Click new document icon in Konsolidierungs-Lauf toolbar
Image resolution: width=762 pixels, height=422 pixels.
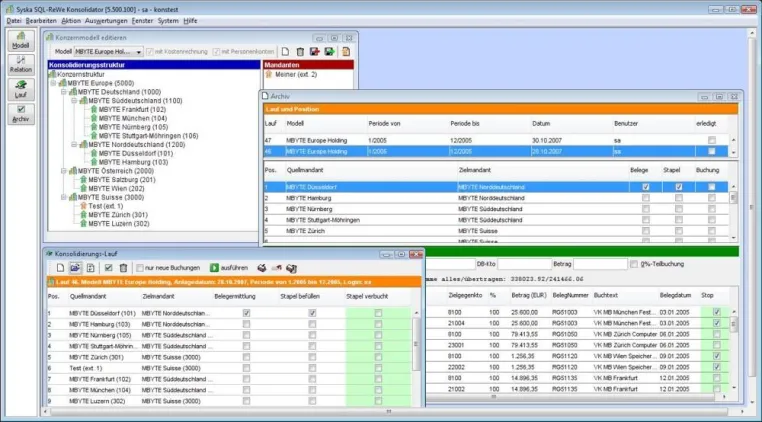(x=60, y=268)
